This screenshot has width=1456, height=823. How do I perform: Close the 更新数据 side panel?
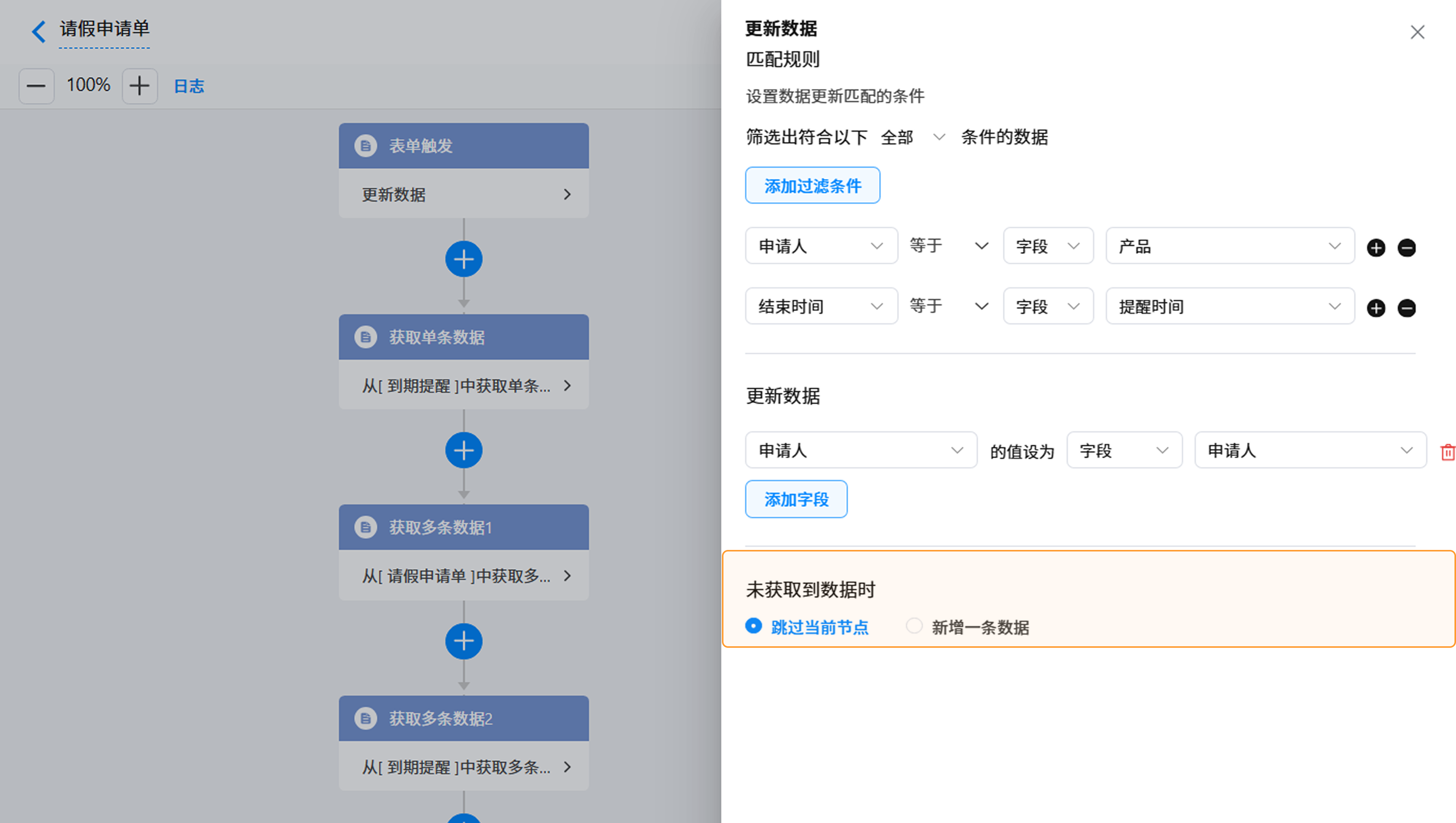tap(1417, 32)
